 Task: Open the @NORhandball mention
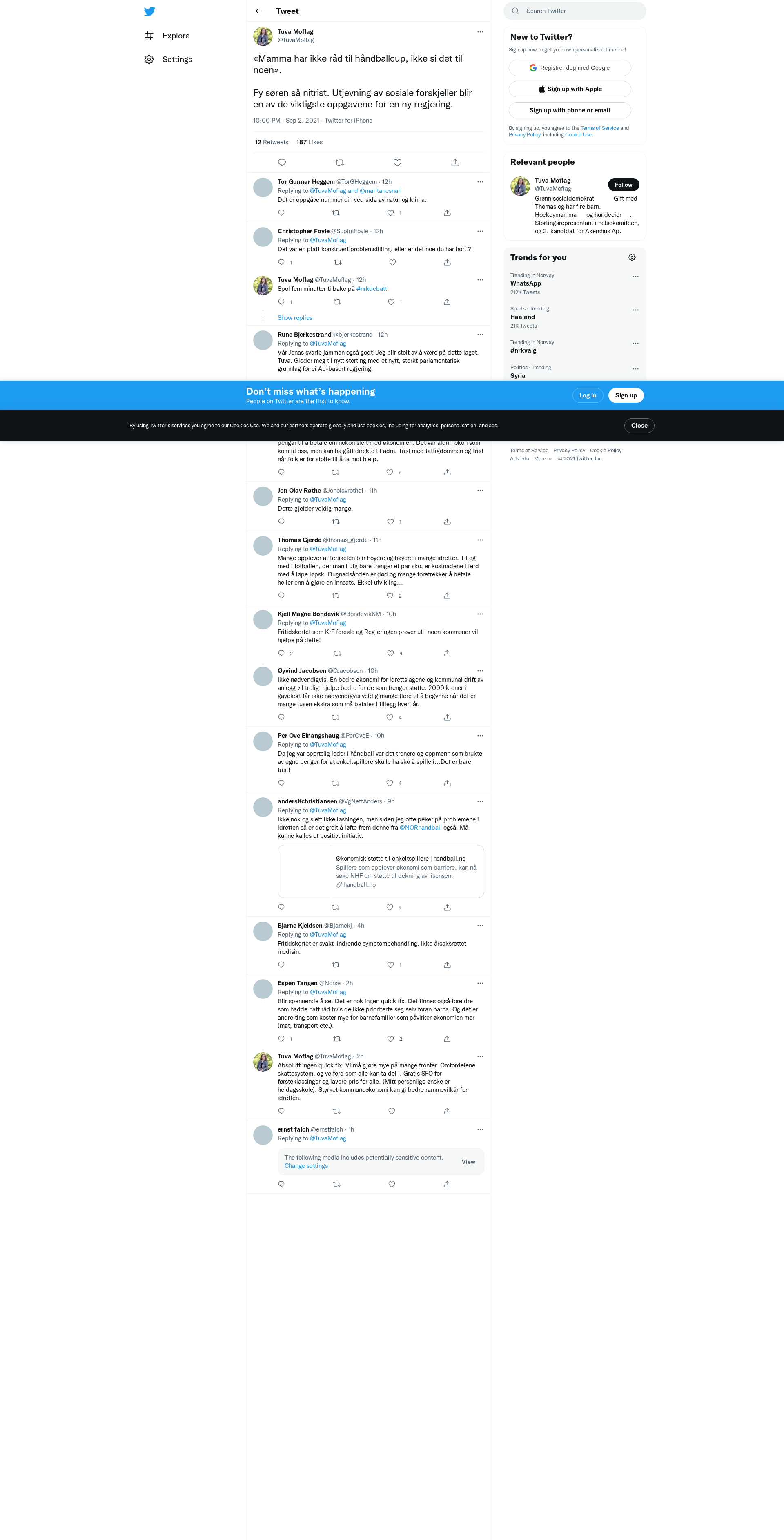click(421, 828)
